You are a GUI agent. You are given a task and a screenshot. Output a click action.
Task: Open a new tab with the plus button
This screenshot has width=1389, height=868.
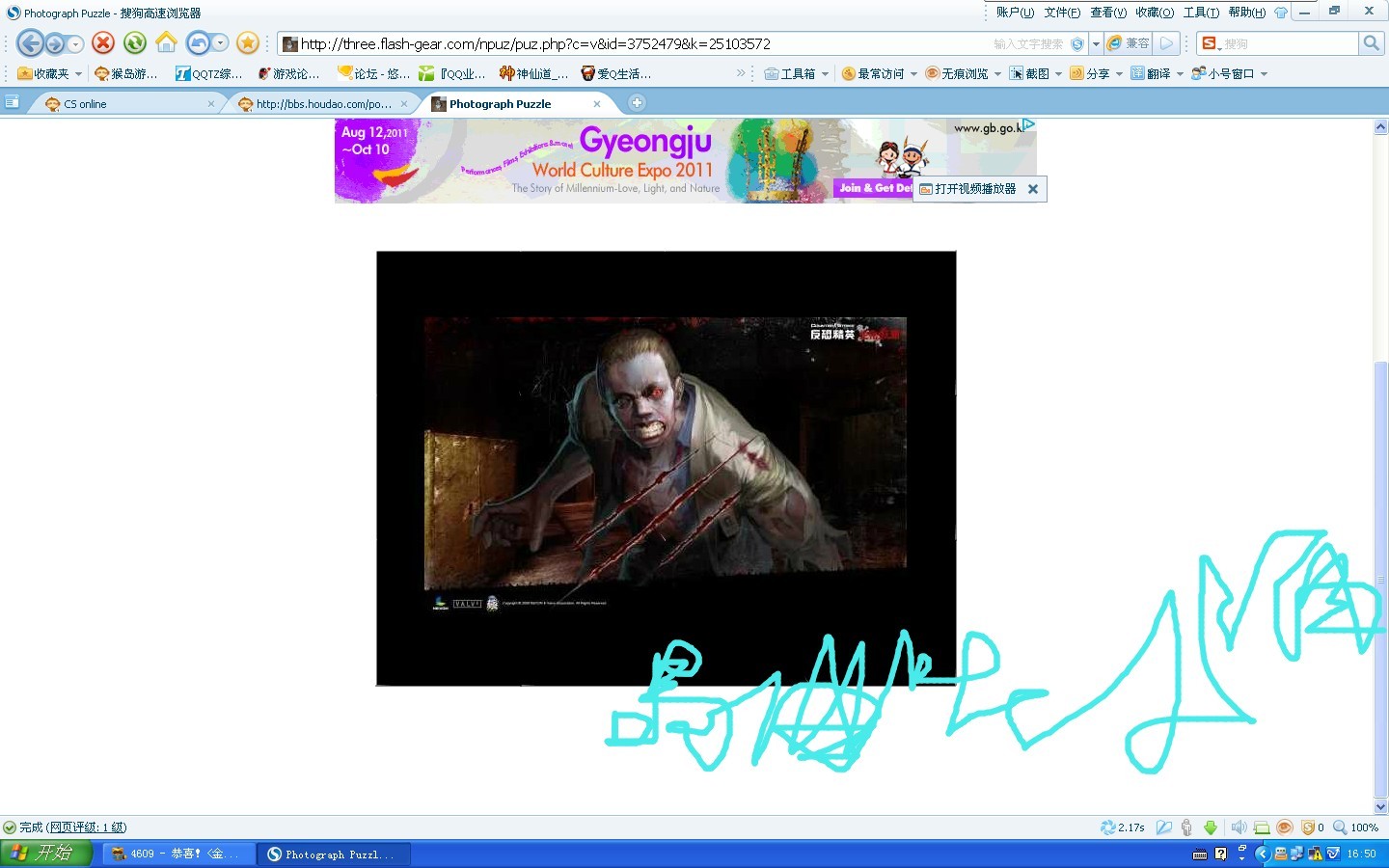[x=637, y=103]
